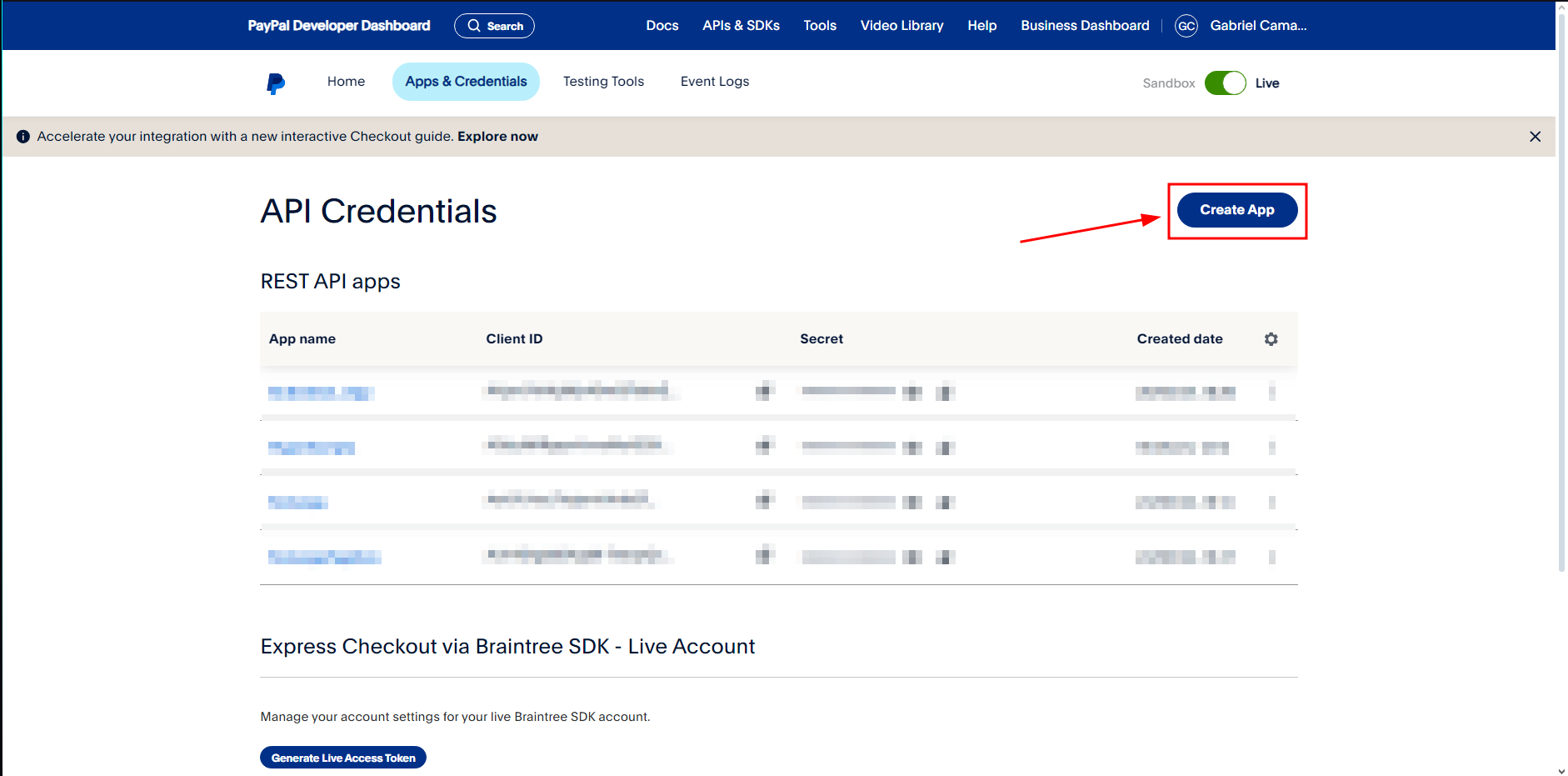The height and width of the screenshot is (776, 1568).
Task: Dismiss the Checkout guide banner
Action: click(1535, 137)
